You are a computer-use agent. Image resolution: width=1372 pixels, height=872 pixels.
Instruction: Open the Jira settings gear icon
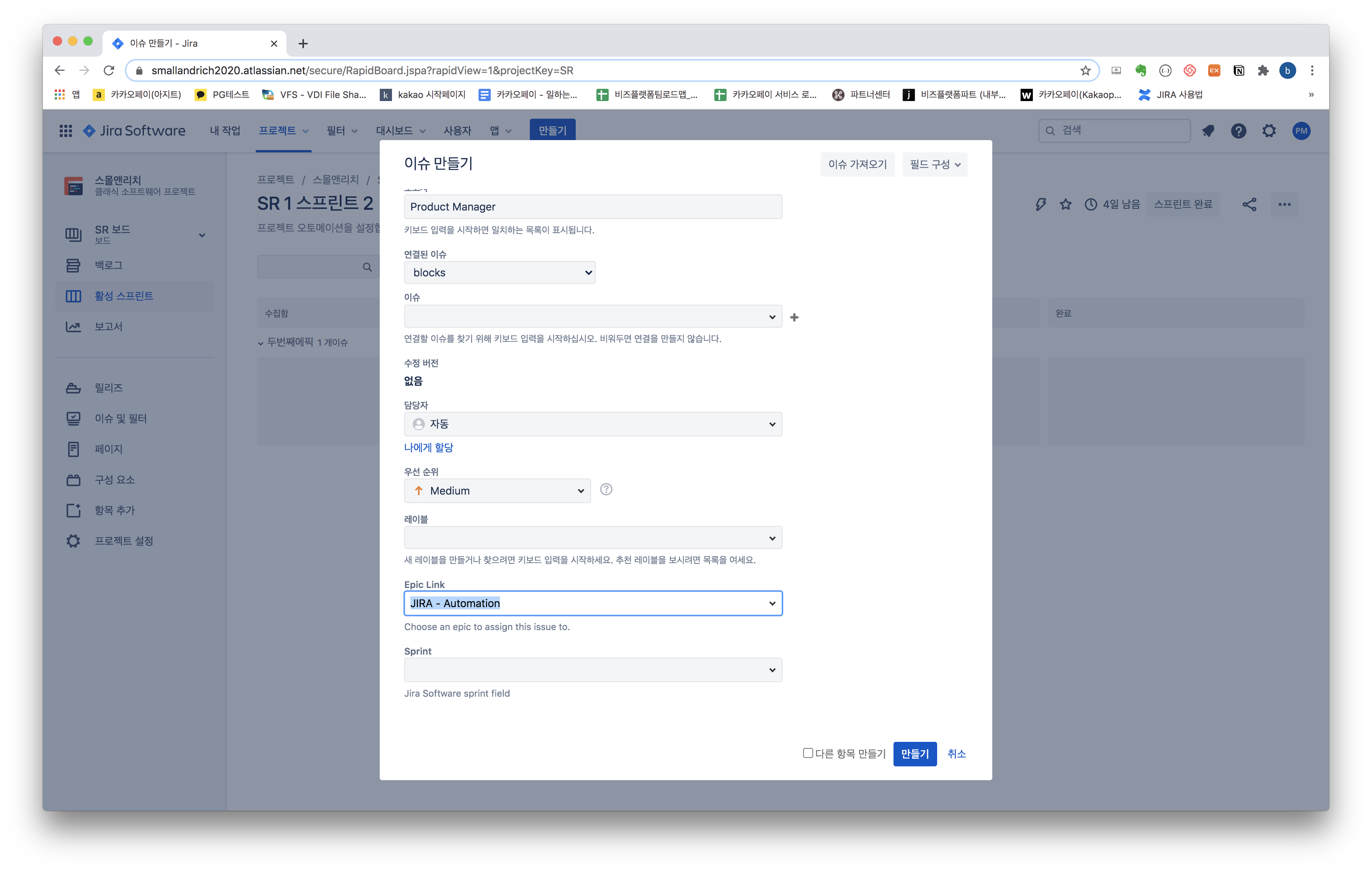pyautogui.click(x=1269, y=131)
